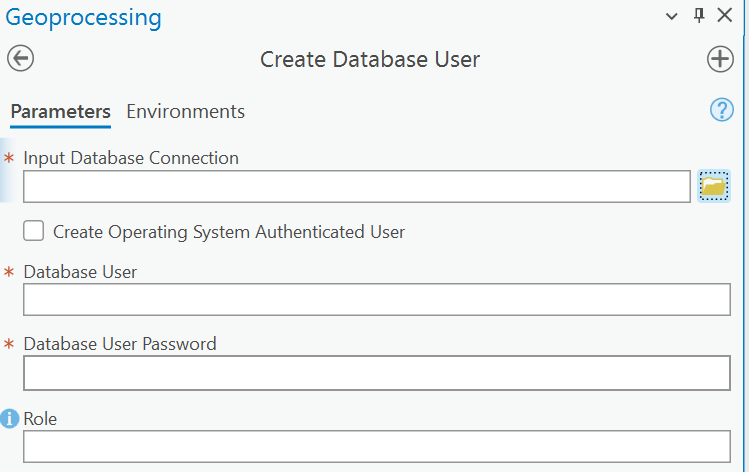Click the Input Database Connection label text

tap(131, 157)
